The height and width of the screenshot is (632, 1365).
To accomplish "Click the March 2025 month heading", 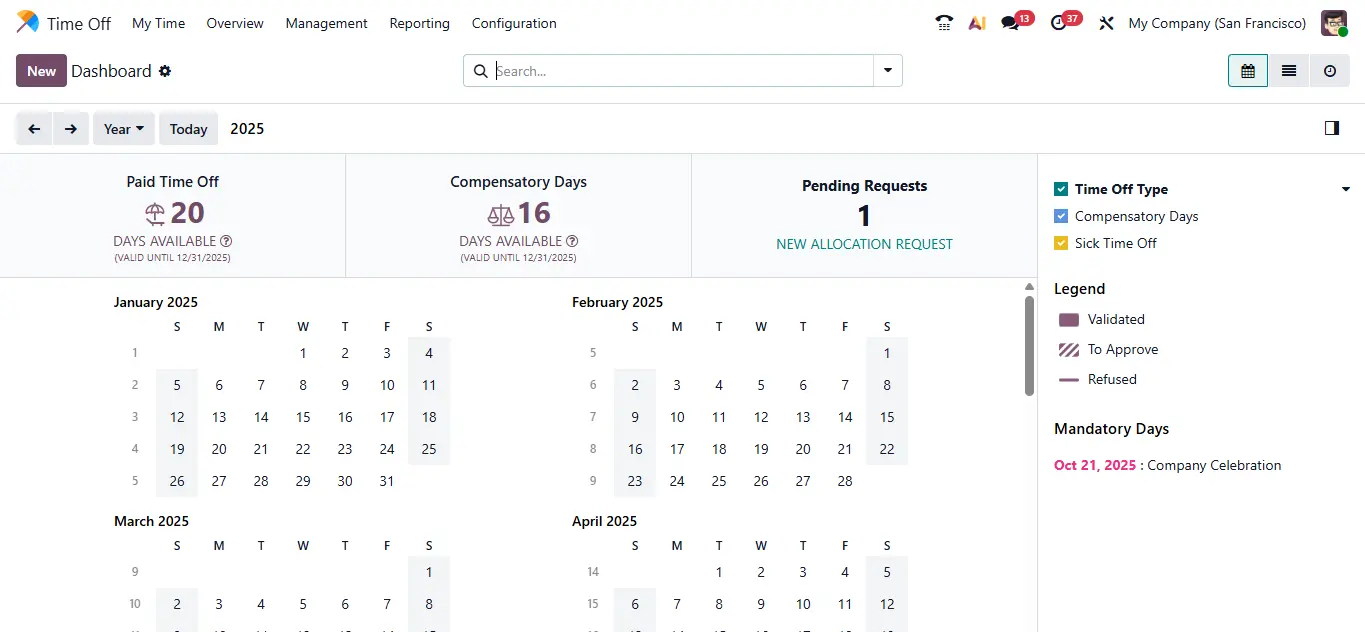I will pyautogui.click(x=151, y=521).
